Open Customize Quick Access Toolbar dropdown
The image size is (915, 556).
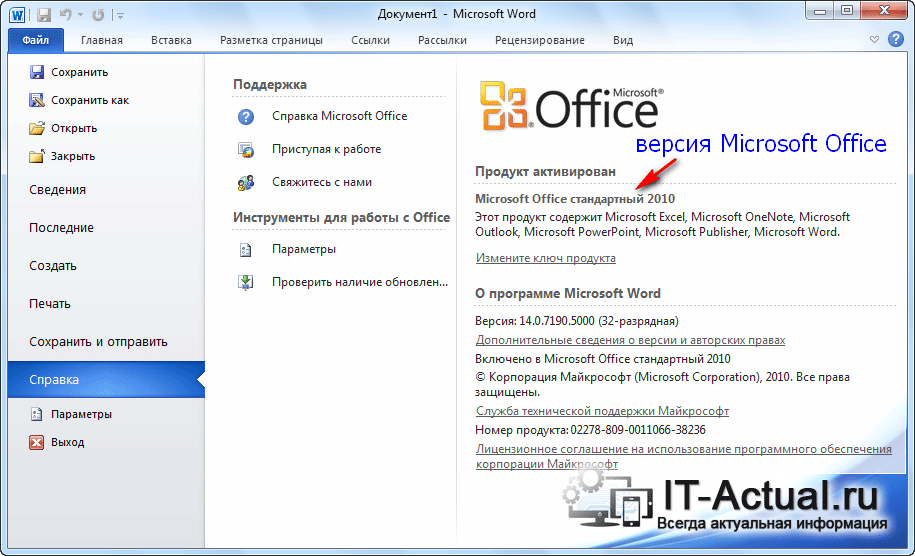[120, 15]
